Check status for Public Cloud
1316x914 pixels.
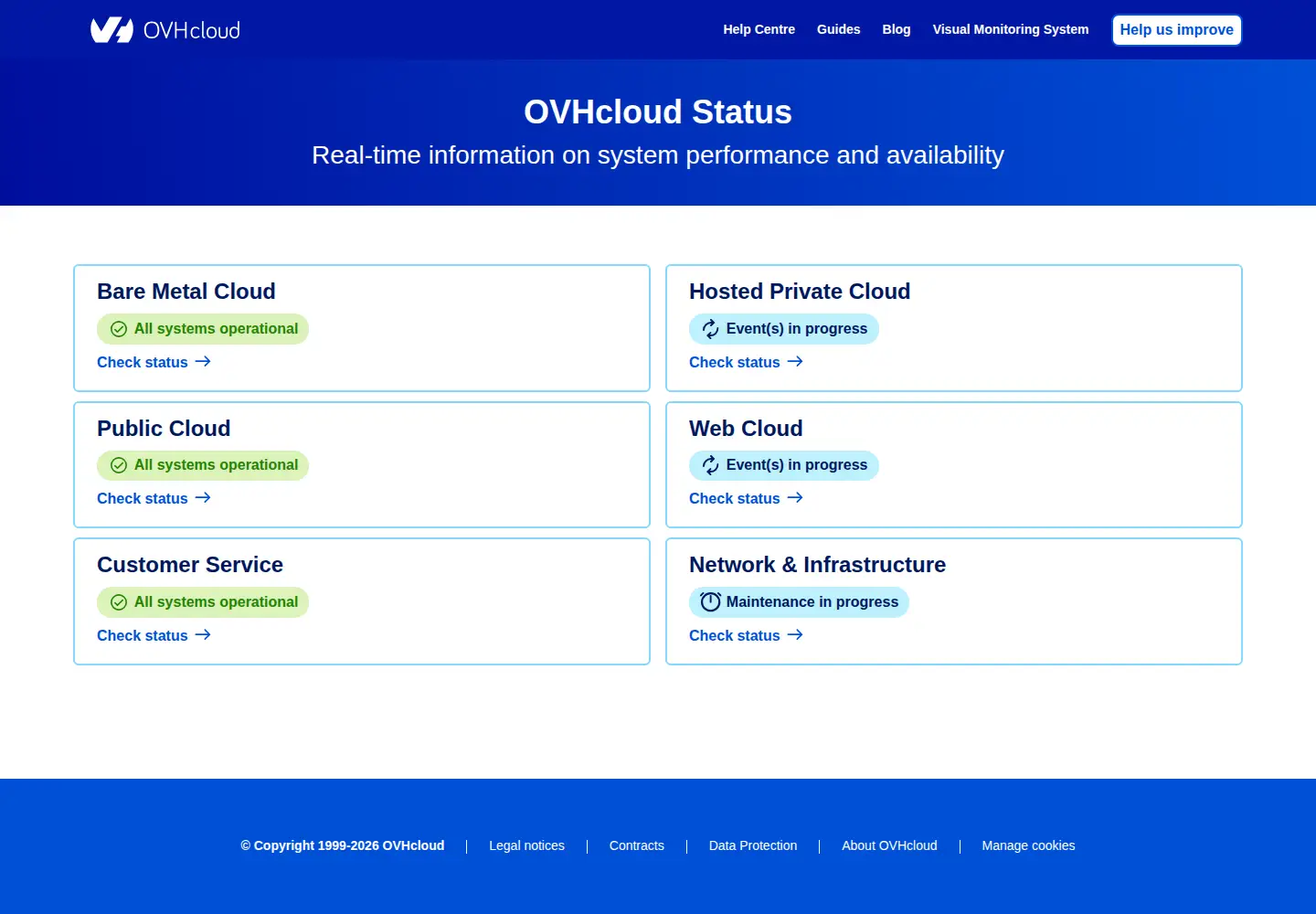154,498
